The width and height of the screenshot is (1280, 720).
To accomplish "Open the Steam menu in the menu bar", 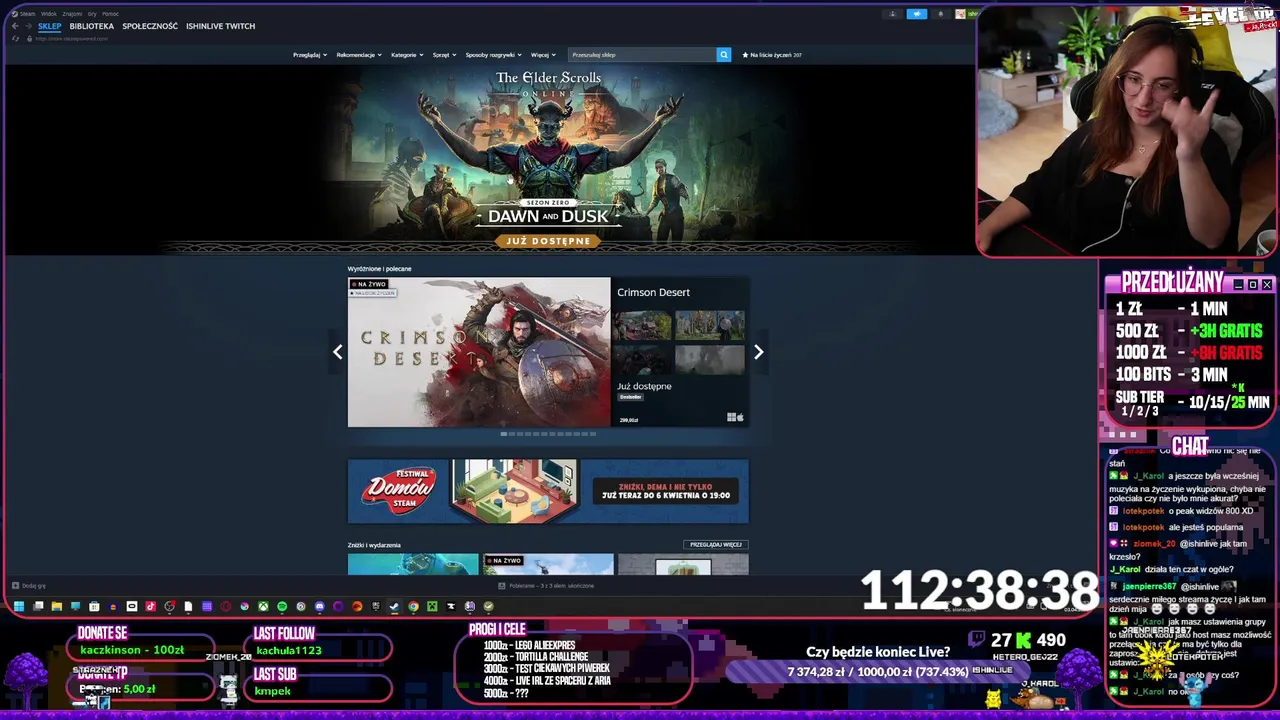I will 27,14.
